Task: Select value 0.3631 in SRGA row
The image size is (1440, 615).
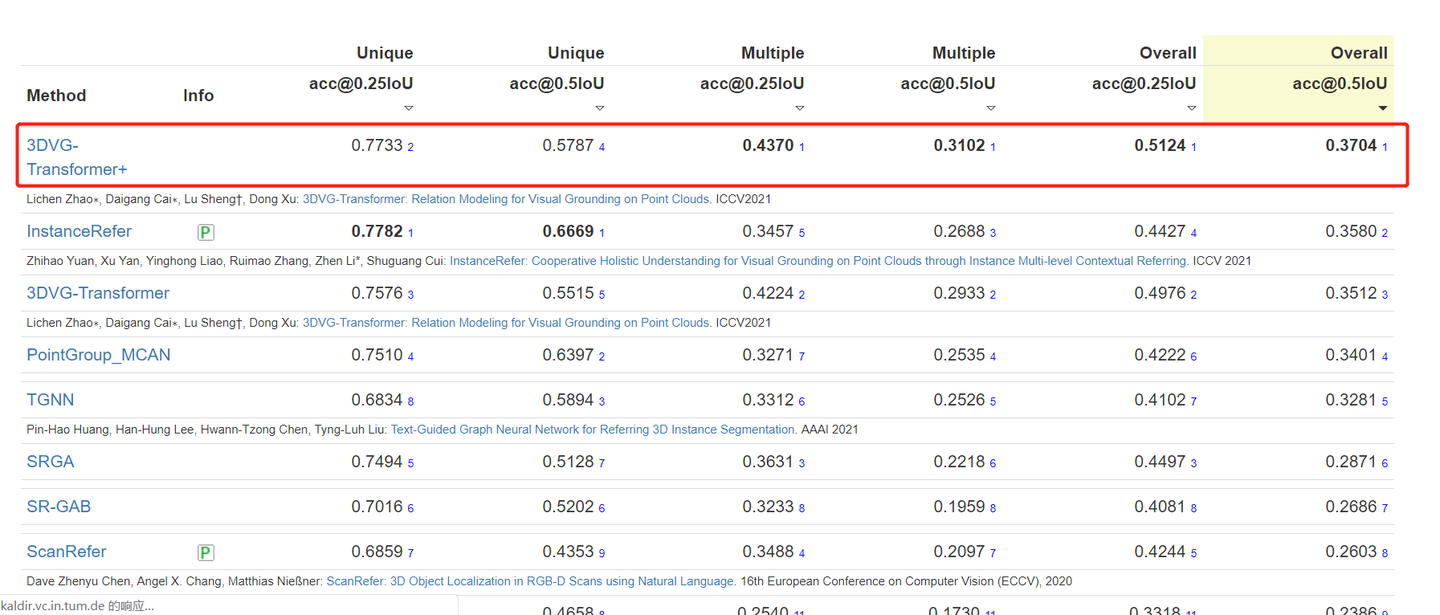Action: tap(768, 461)
